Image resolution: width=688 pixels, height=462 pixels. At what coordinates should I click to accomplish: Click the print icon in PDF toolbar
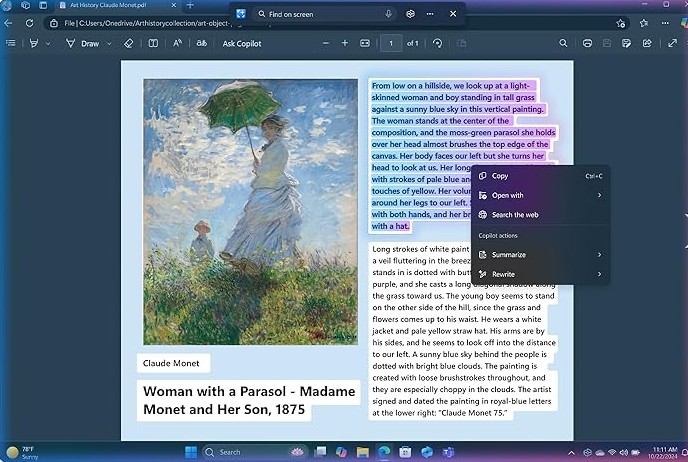[587, 43]
